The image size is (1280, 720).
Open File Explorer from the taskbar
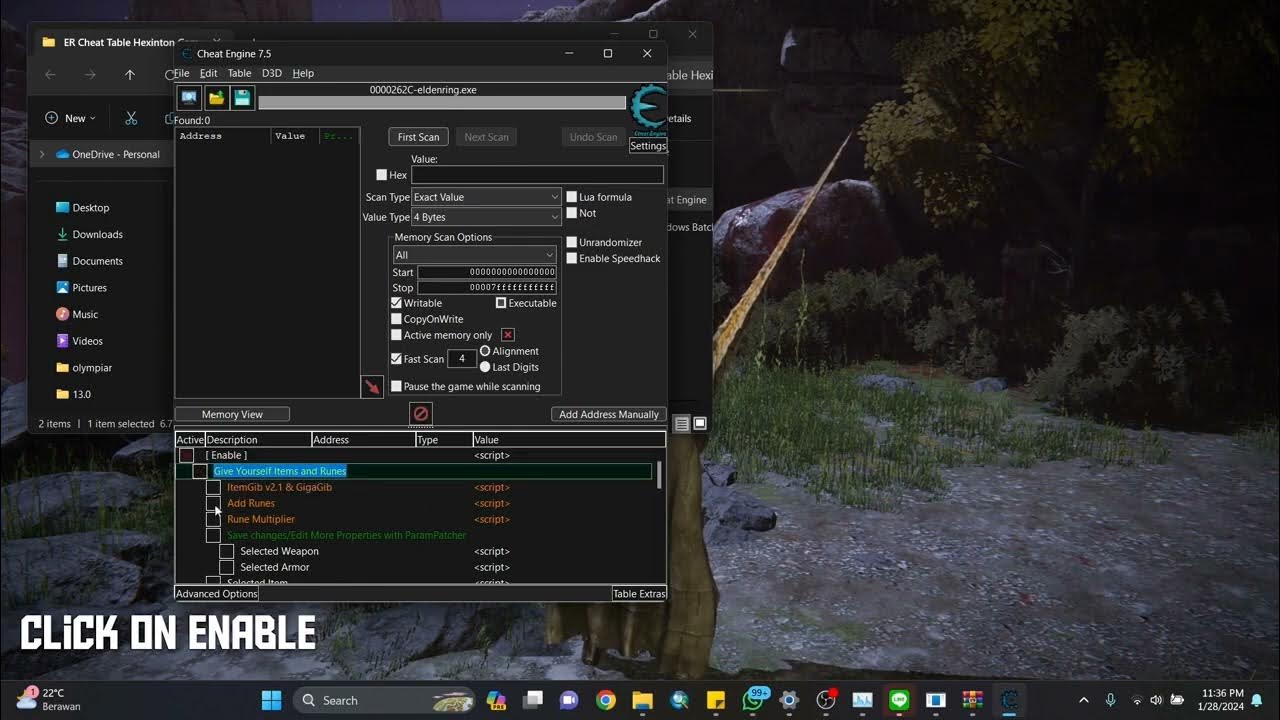pyautogui.click(x=642, y=700)
